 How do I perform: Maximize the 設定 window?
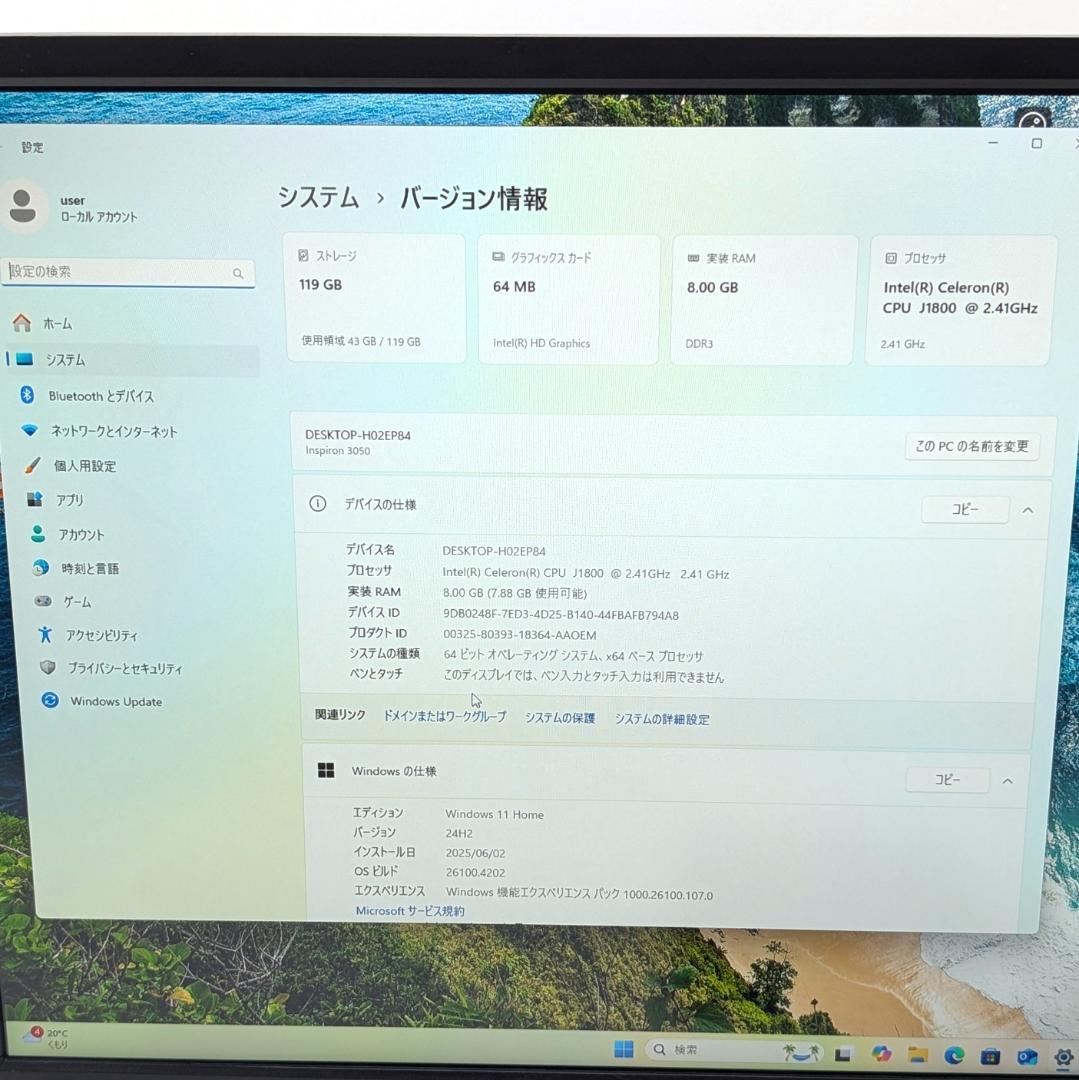(1036, 143)
